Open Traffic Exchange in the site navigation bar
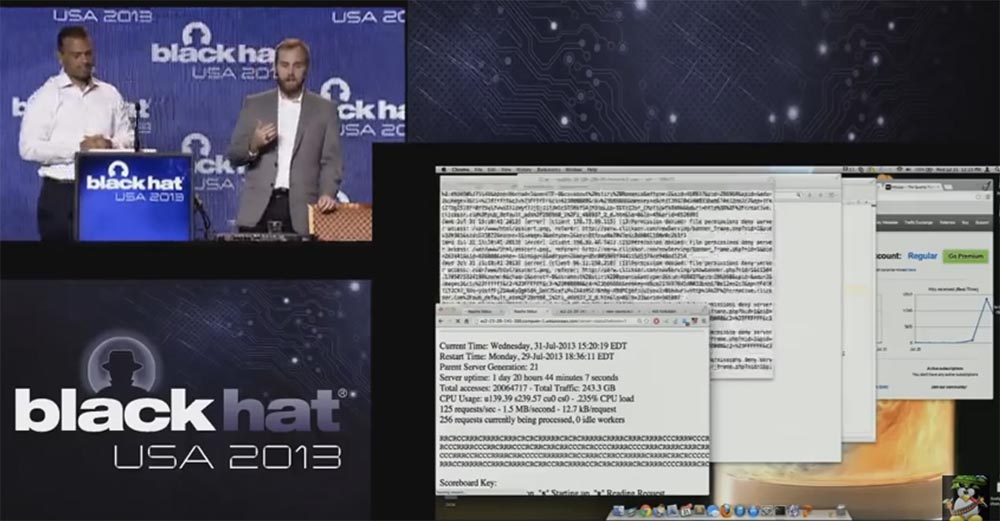This screenshot has width=1000, height=521. pyautogui.click(x=919, y=223)
